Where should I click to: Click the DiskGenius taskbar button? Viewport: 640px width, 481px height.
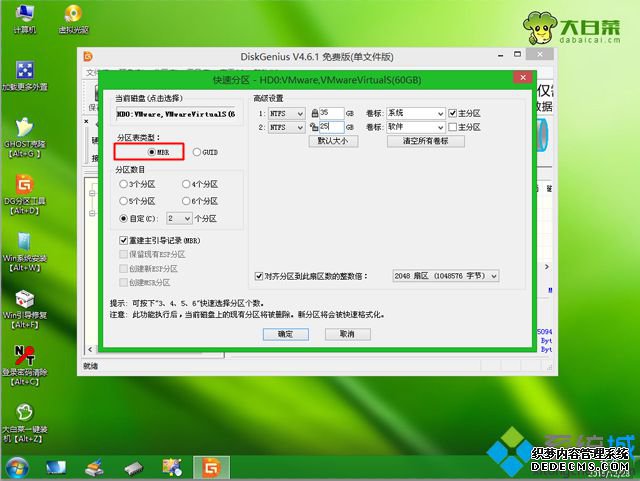coord(211,468)
